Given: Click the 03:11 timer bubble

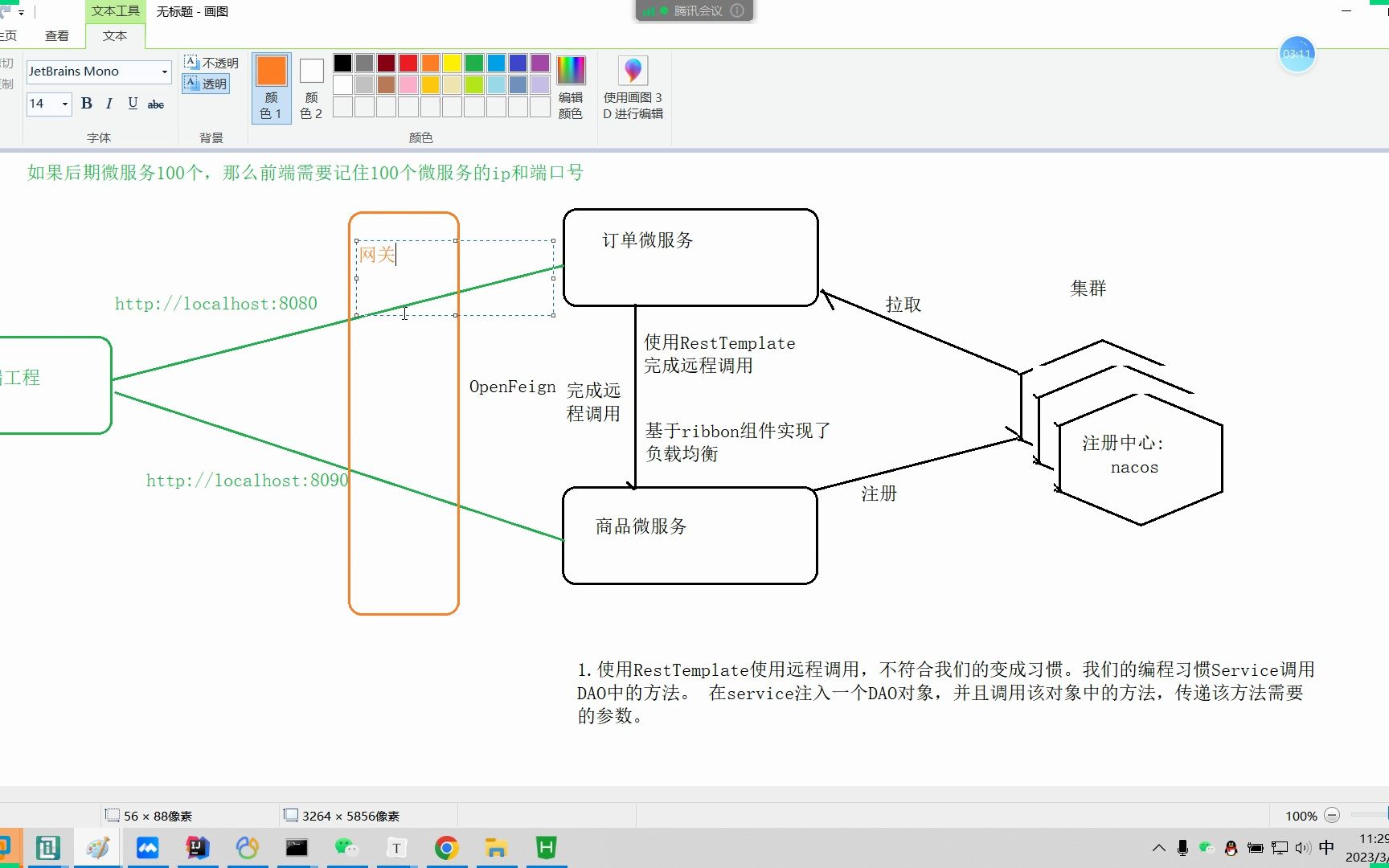Looking at the screenshot, I should [x=1297, y=54].
